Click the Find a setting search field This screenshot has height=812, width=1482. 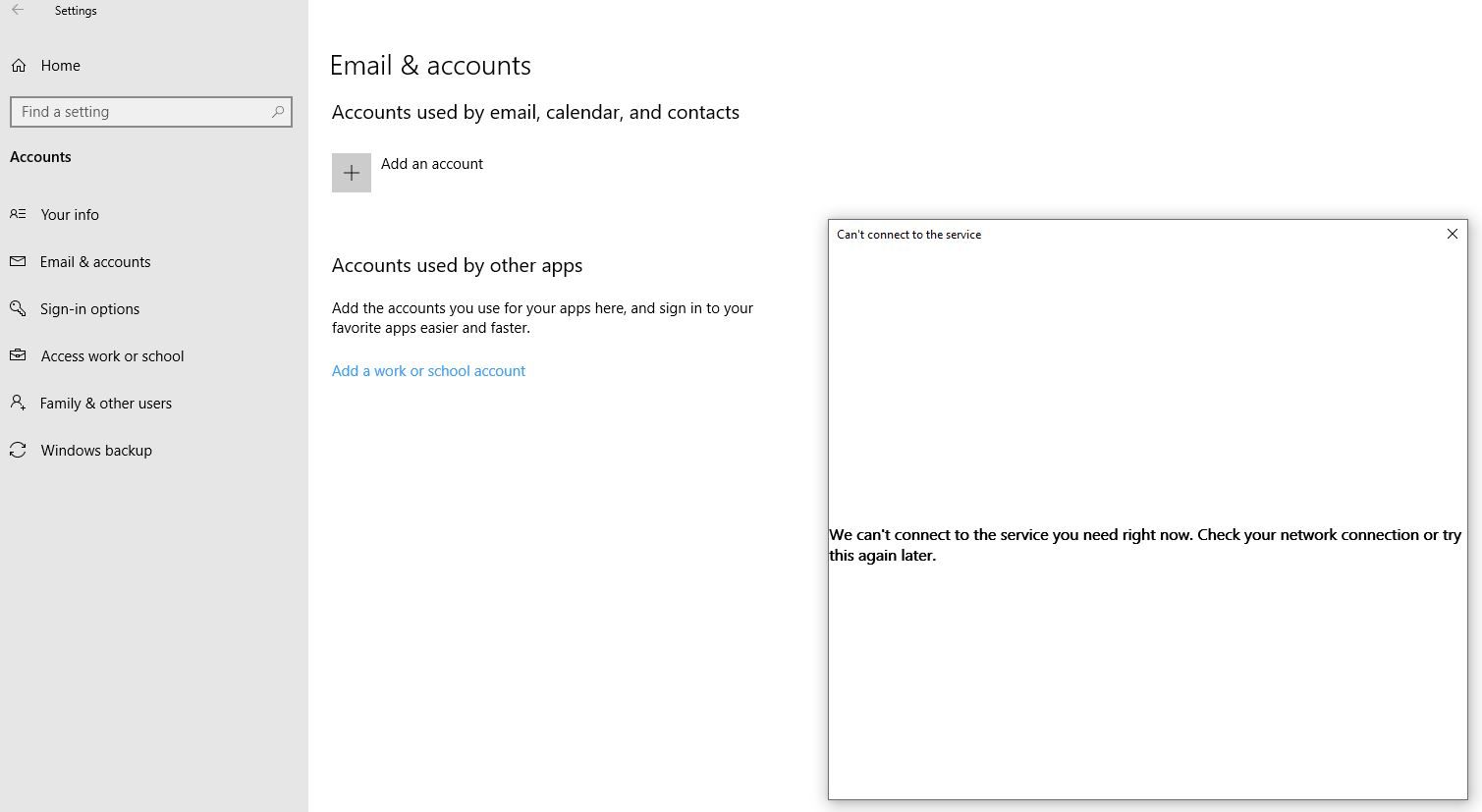pyautogui.click(x=151, y=112)
